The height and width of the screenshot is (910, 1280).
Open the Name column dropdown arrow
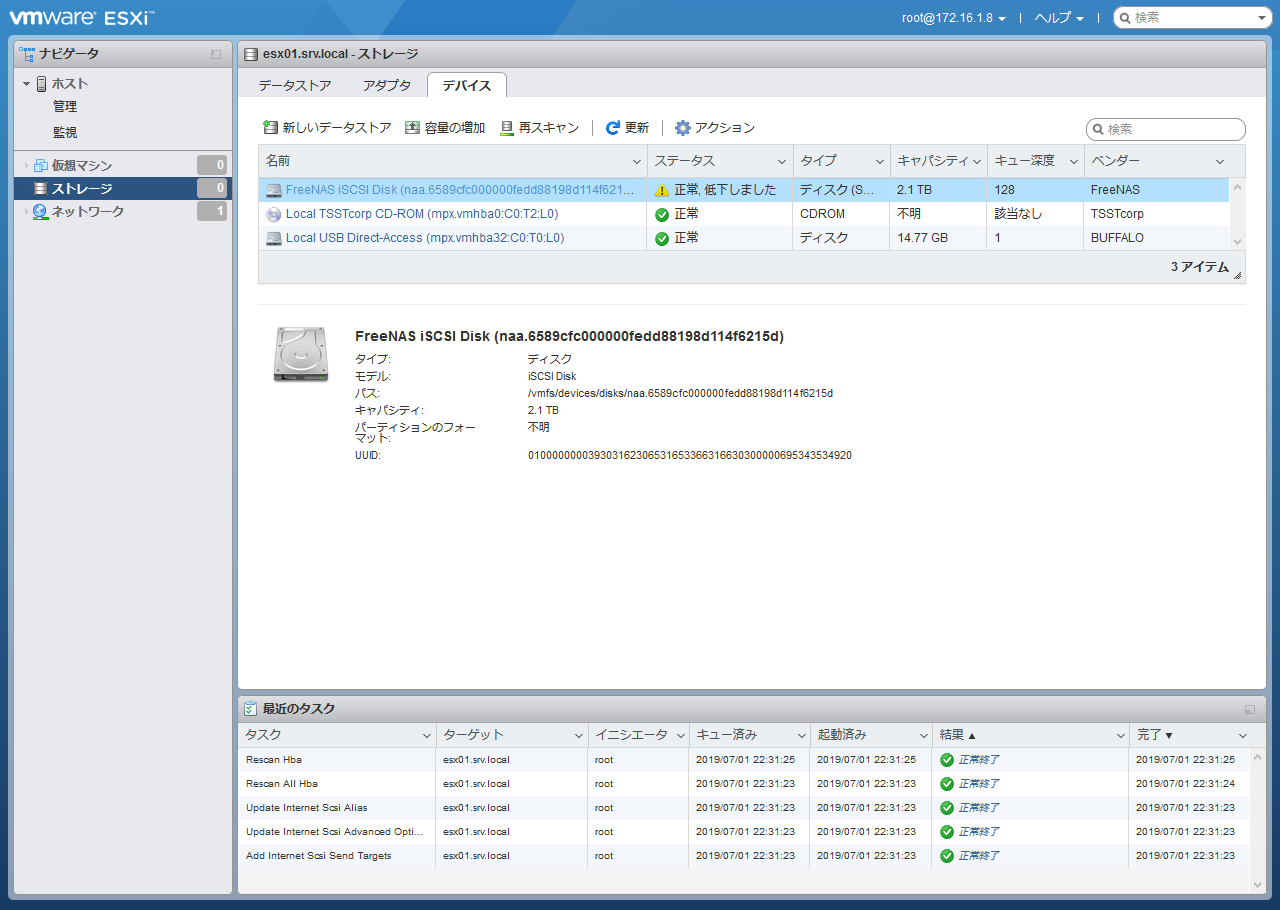637,162
